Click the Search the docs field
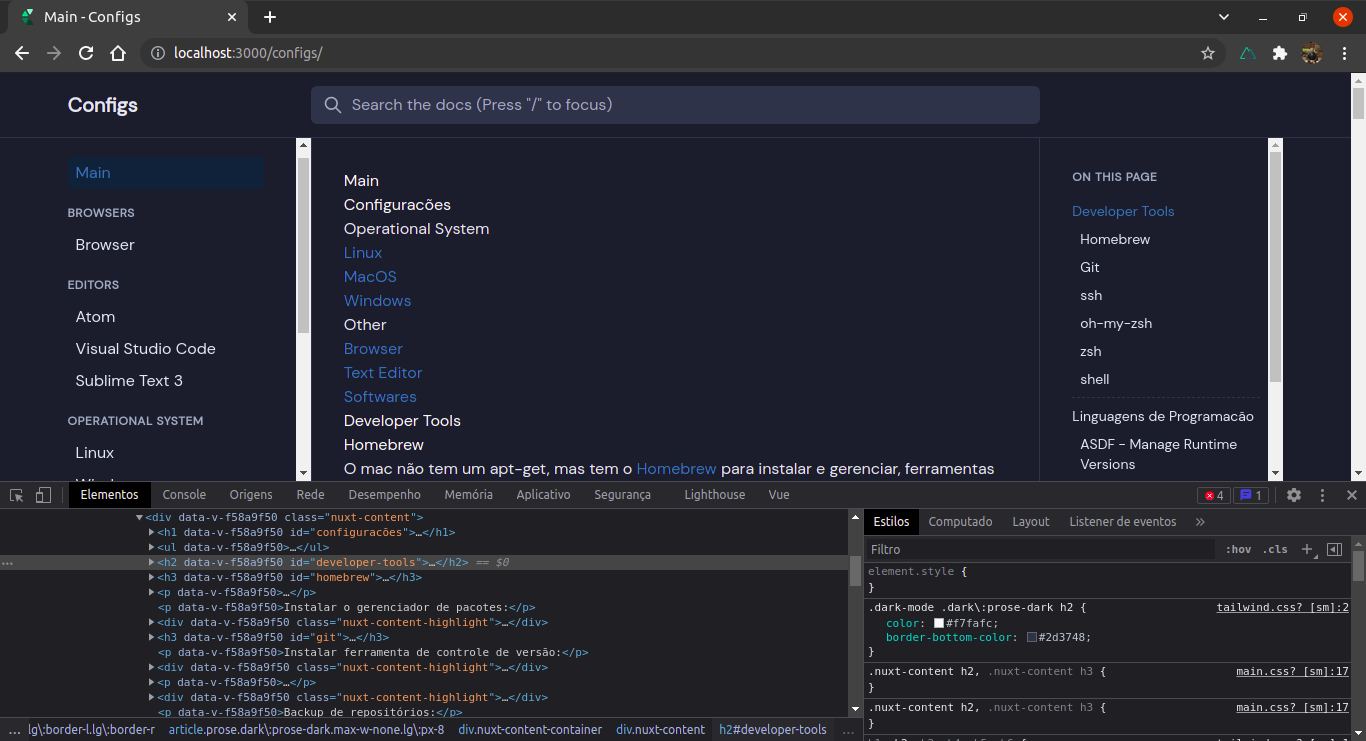 pyautogui.click(x=675, y=104)
